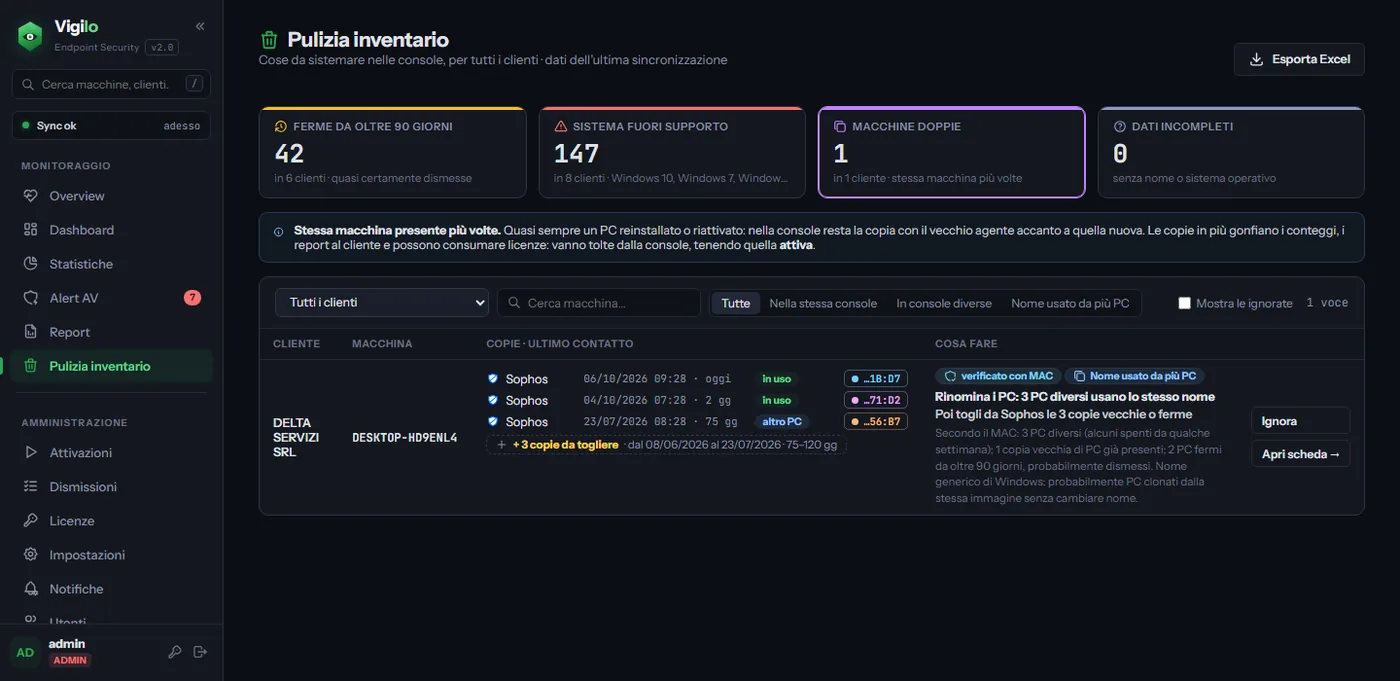Open Impostazioni via the gear icon

pyautogui.click(x=30, y=555)
